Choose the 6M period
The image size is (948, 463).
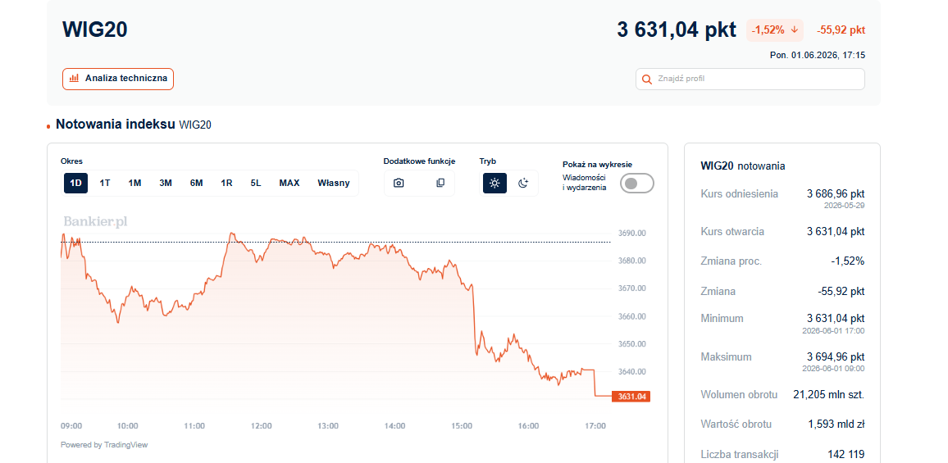pyautogui.click(x=196, y=183)
